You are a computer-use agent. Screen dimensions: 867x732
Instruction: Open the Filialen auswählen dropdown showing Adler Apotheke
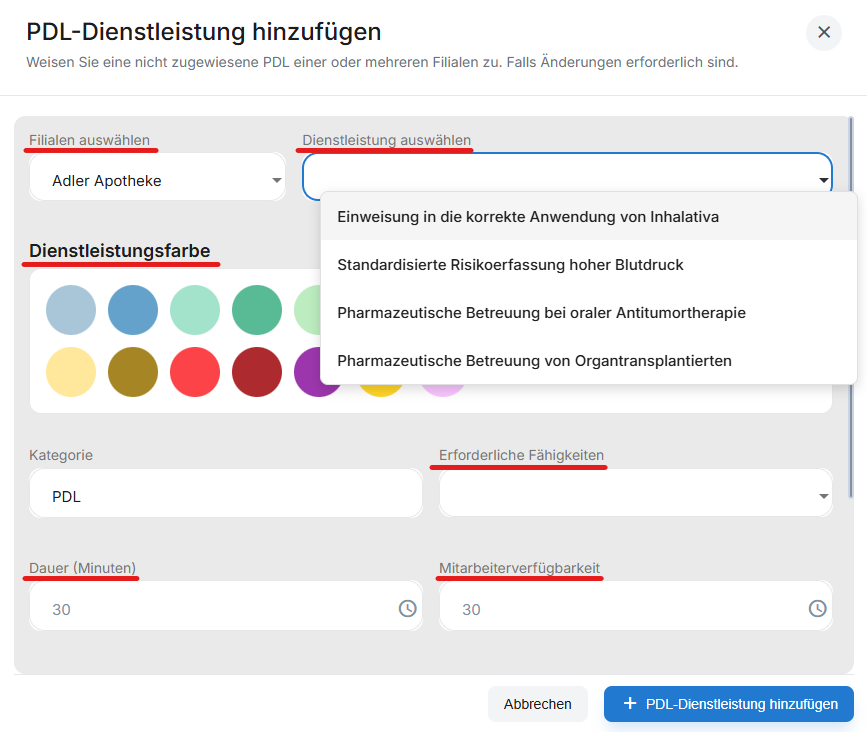(x=158, y=177)
